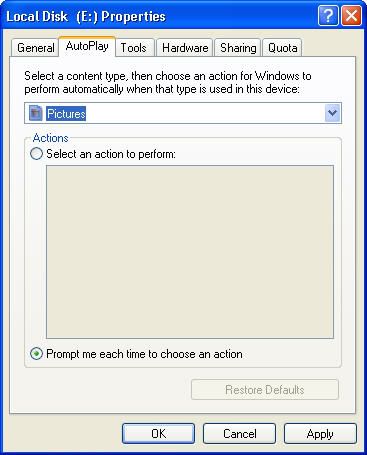
Task: Open the Sharing tab
Action: coord(238,48)
